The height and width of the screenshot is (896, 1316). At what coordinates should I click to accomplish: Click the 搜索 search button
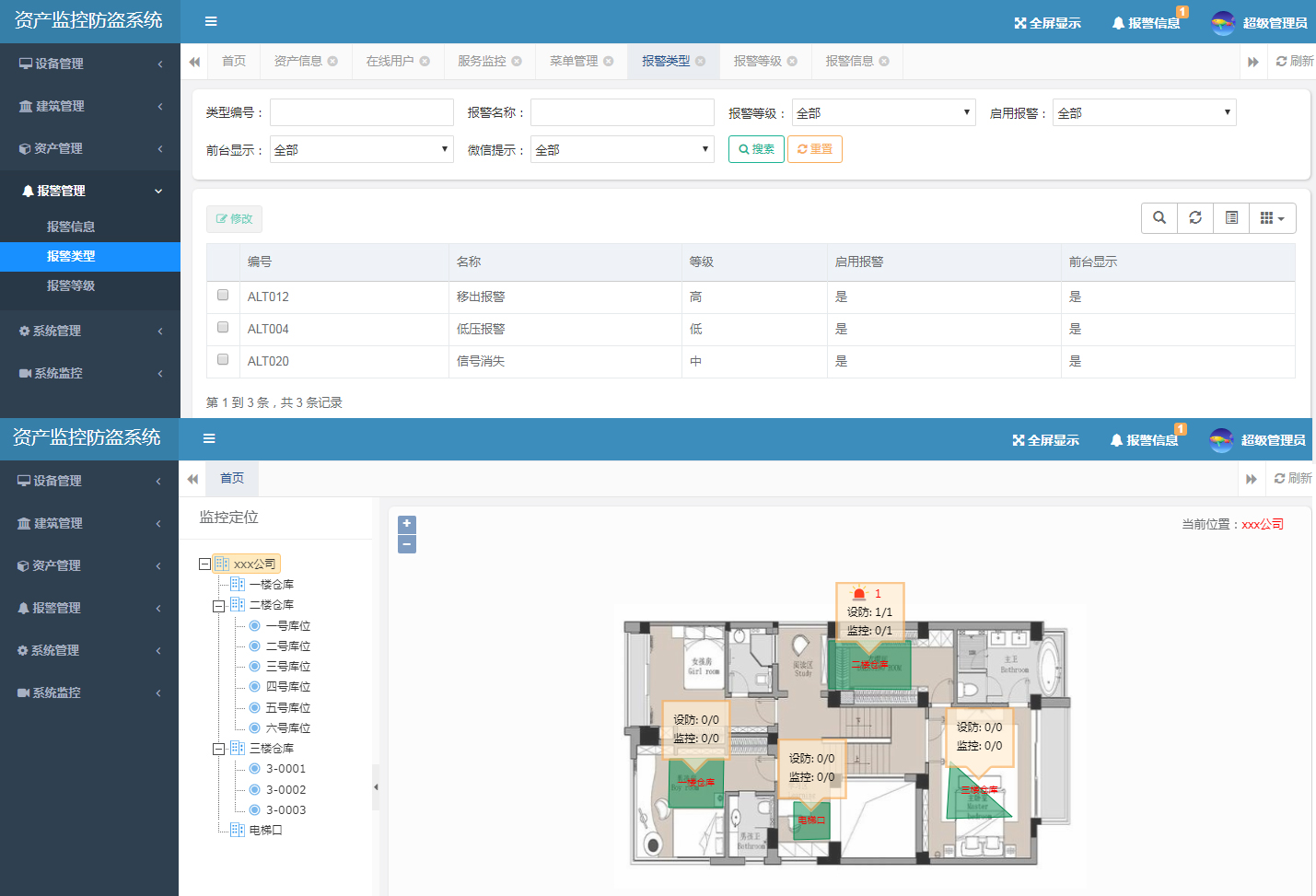pyautogui.click(x=756, y=149)
